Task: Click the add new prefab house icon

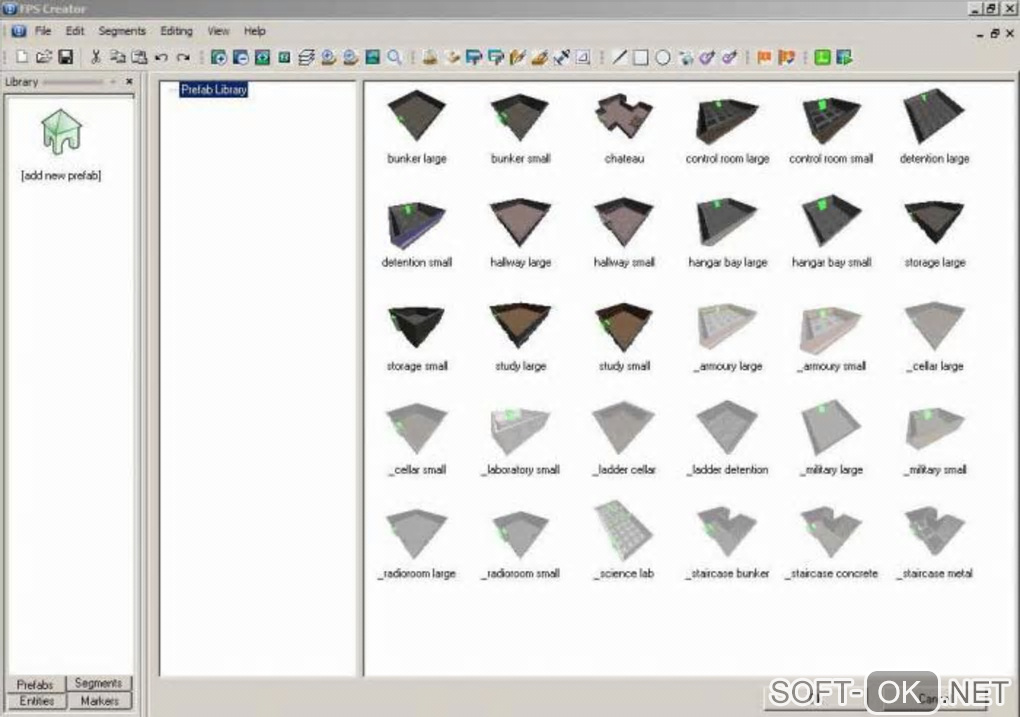Action: (61, 131)
